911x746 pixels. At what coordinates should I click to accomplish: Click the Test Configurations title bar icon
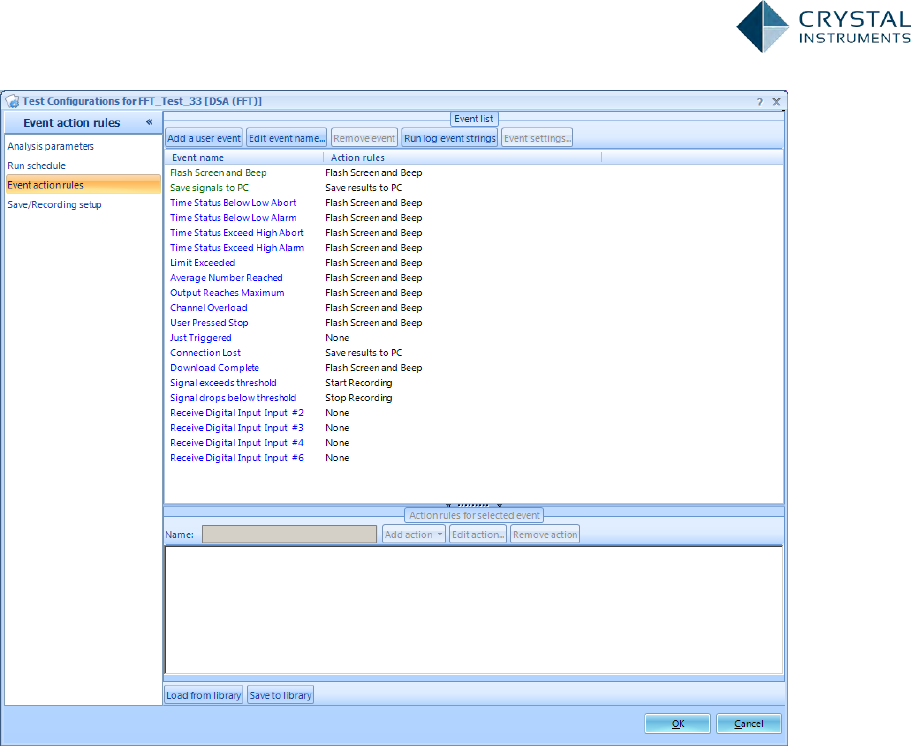pyautogui.click(x=12, y=102)
